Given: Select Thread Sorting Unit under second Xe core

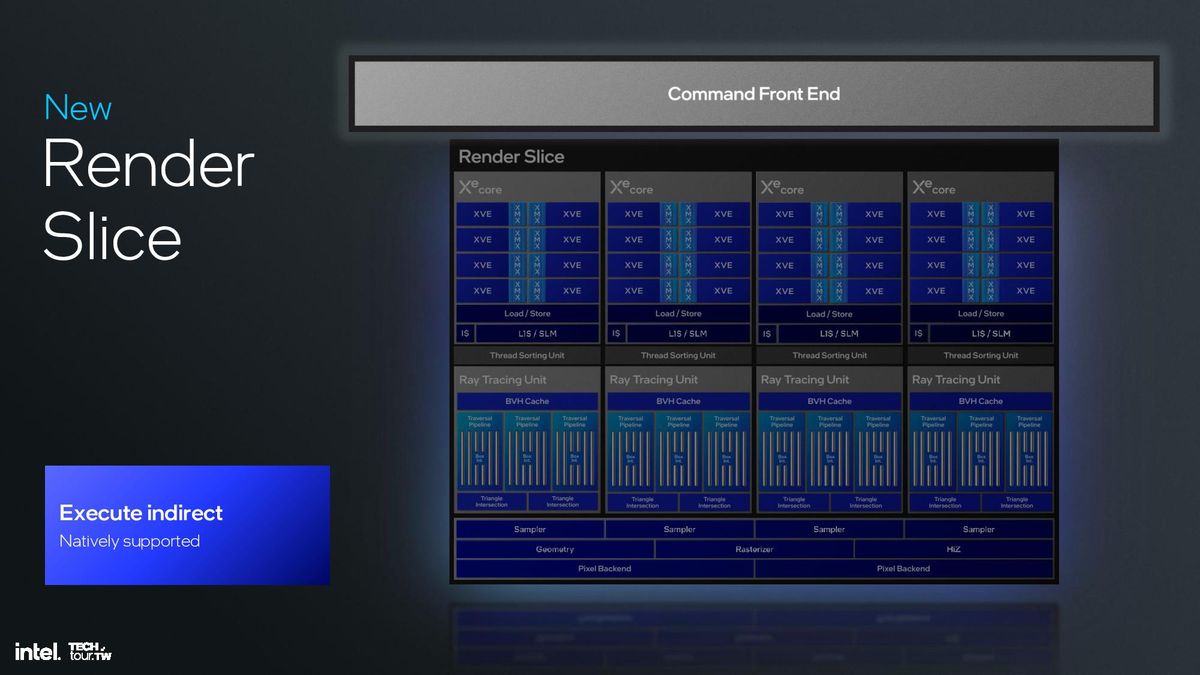Looking at the screenshot, I should click(678, 355).
